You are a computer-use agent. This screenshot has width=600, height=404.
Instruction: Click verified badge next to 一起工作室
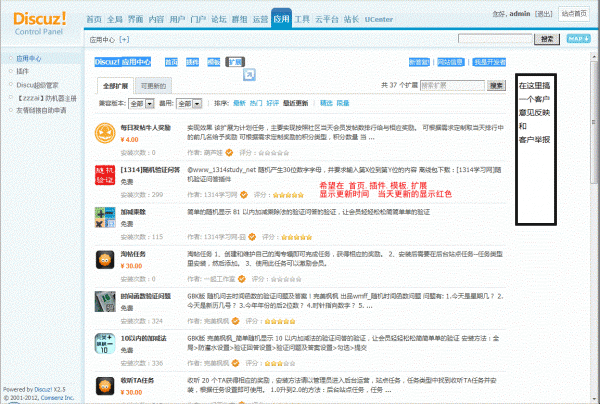[242, 279]
